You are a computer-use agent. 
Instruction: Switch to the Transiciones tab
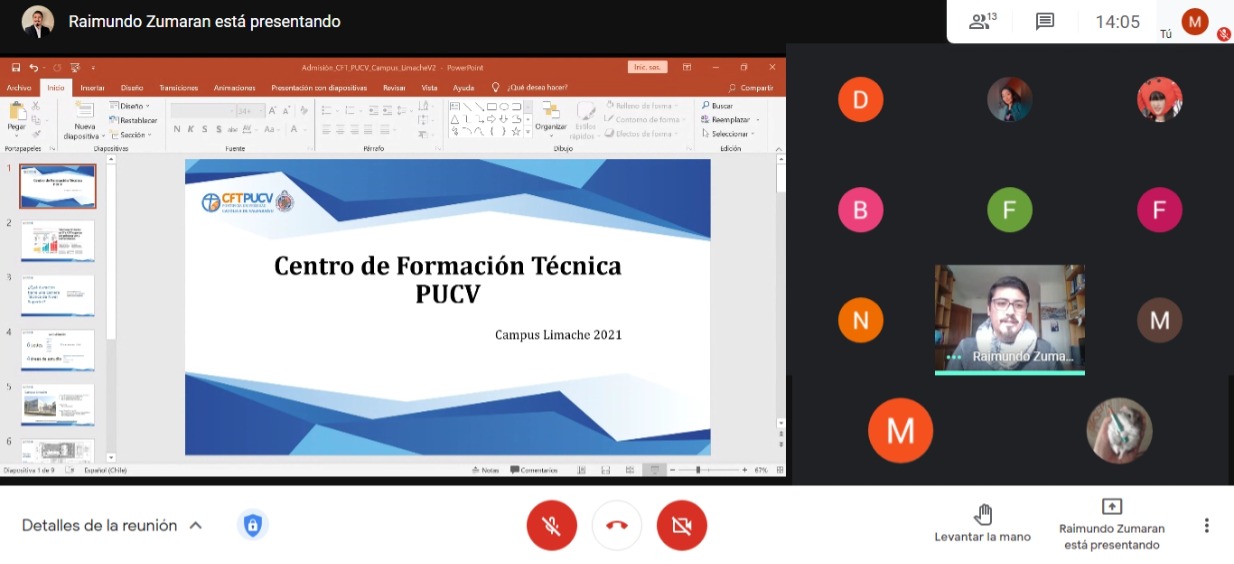coord(179,88)
